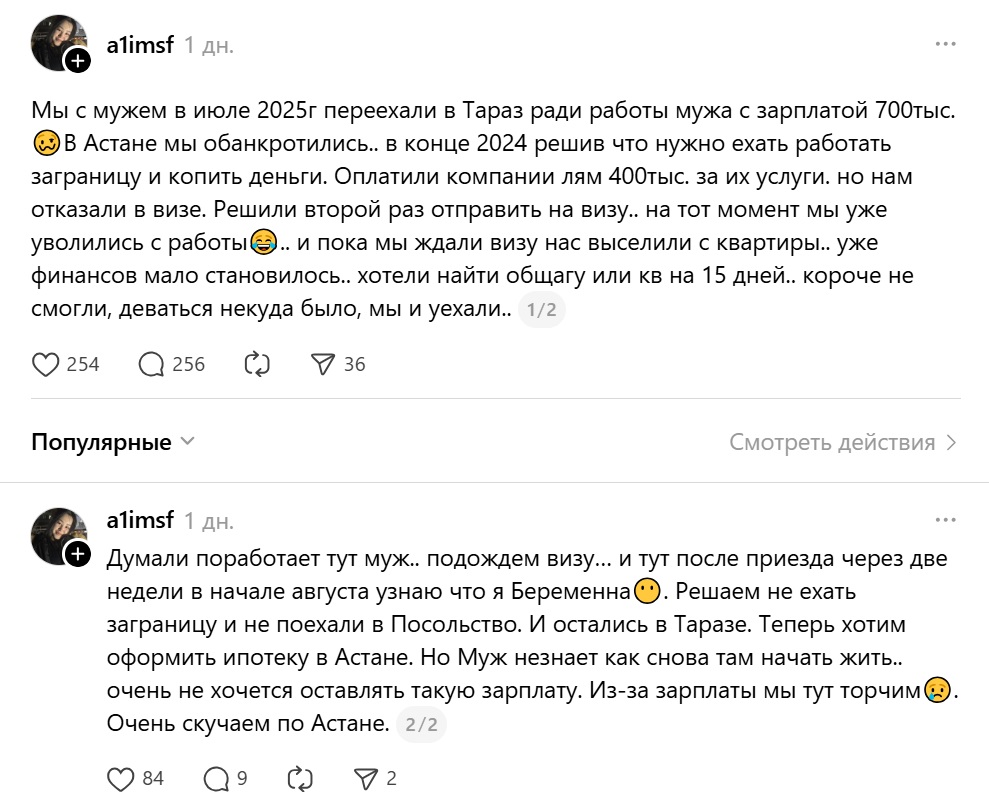Follow a1imsf via plus badge on first avatar

point(78,62)
